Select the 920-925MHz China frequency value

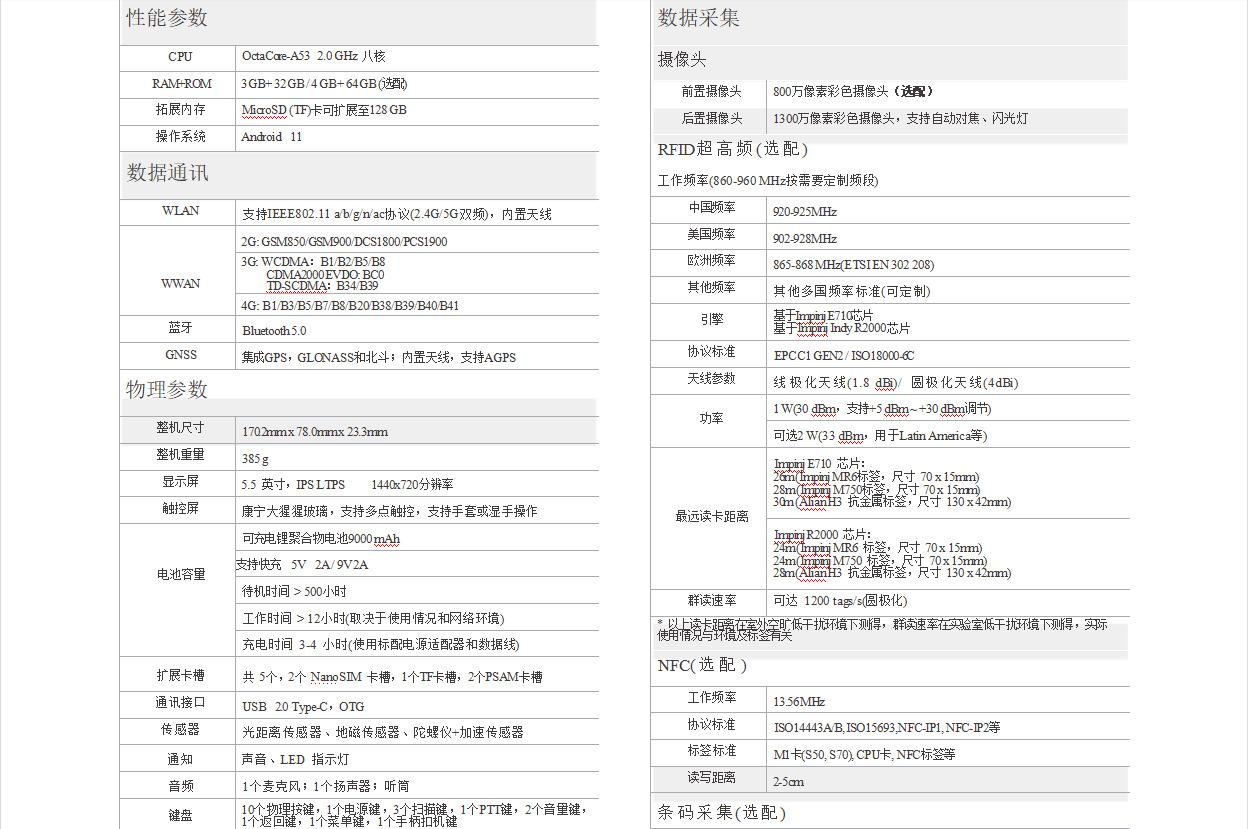click(x=805, y=212)
